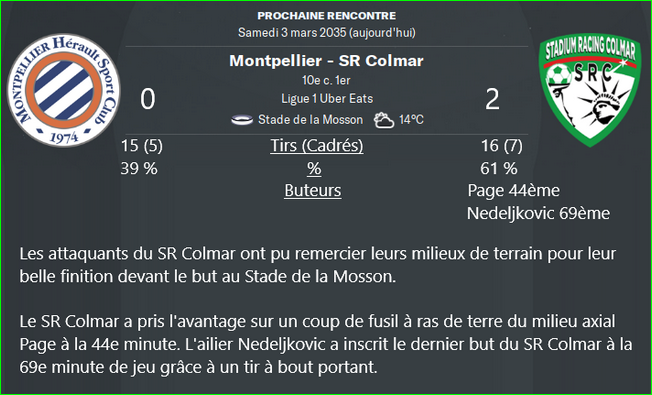The width and height of the screenshot is (652, 395).
Task: Click the Stade de la Mosson venue name
Action: click(310, 120)
